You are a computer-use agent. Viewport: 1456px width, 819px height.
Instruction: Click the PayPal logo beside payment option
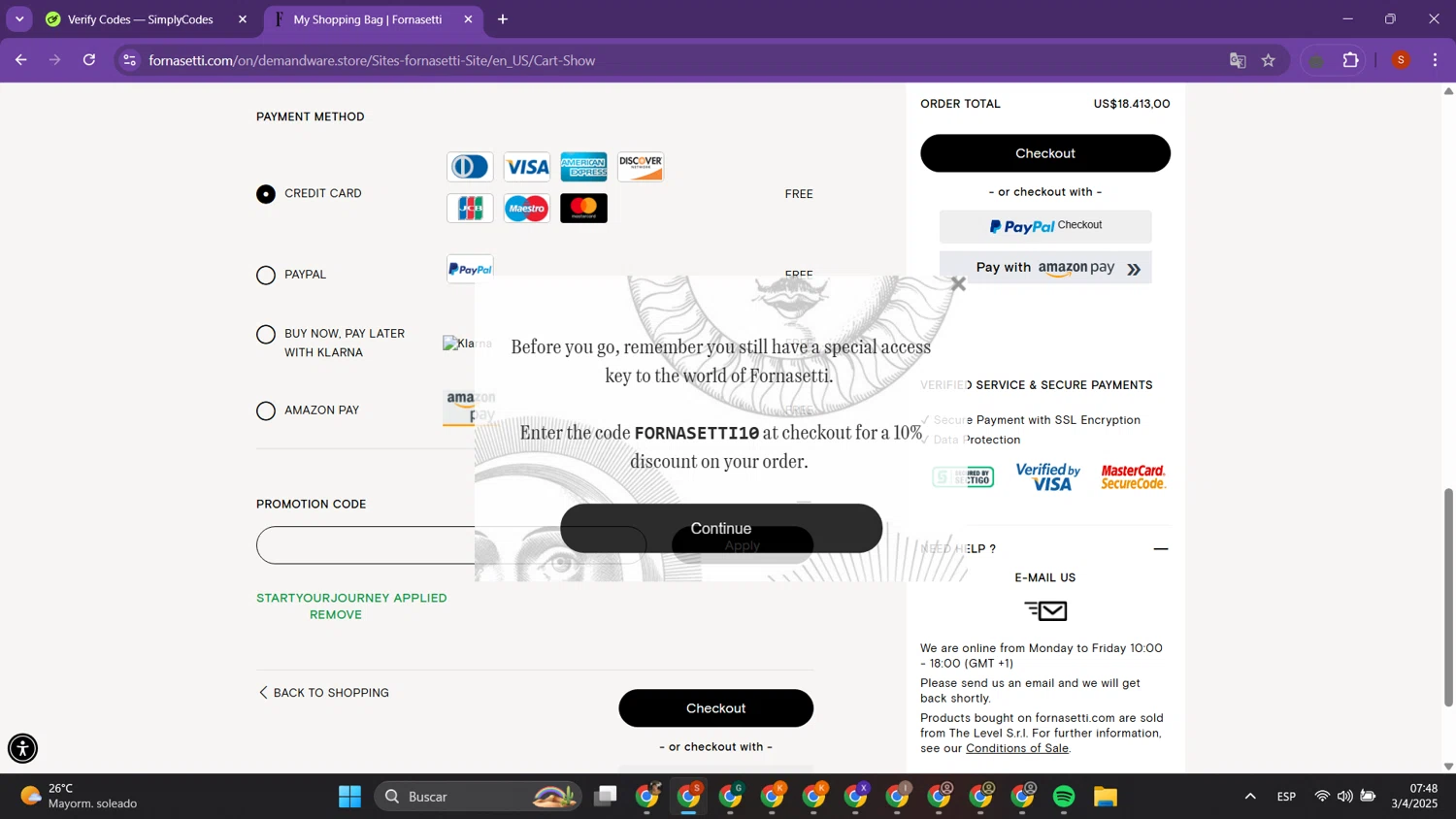pos(470,269)
